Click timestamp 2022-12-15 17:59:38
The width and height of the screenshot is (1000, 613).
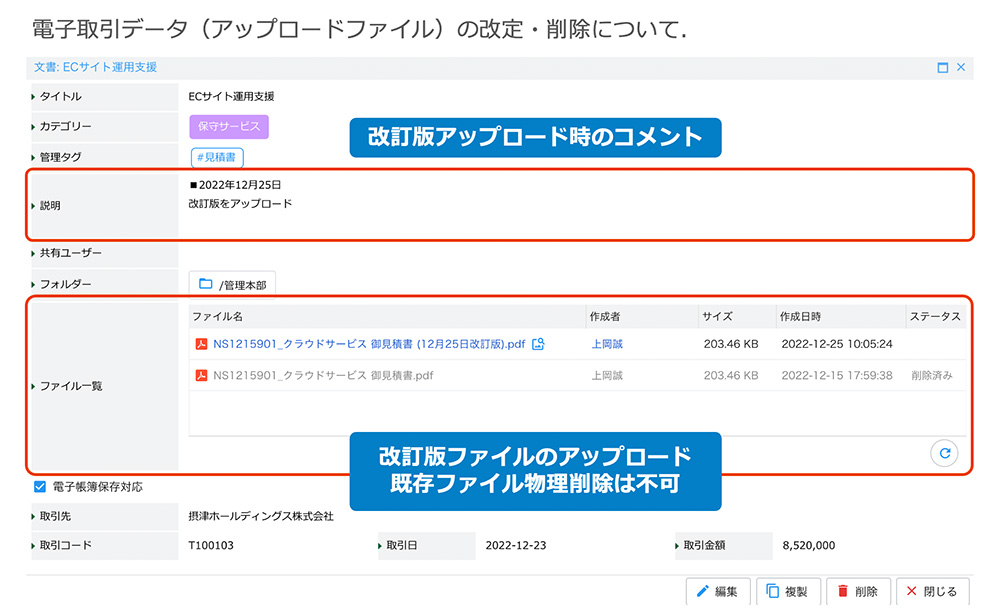[837, 375]
